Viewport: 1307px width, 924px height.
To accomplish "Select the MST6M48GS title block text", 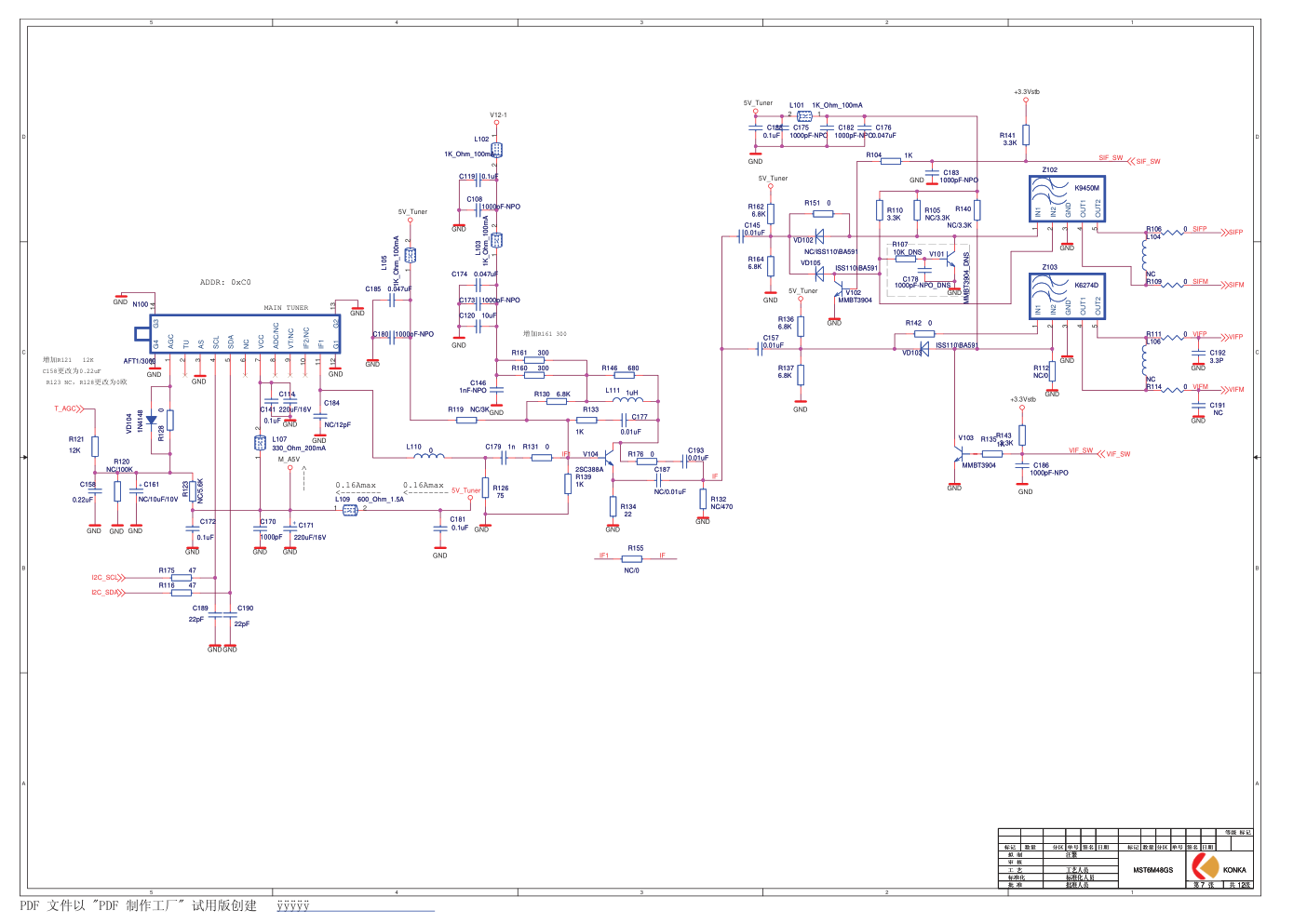I will click(x=1152, y=870).
